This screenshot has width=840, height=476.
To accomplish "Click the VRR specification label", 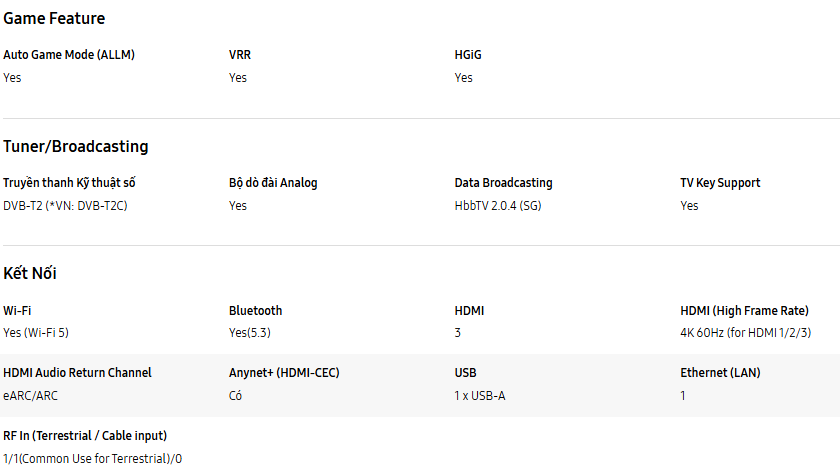I will pos(240,55).
